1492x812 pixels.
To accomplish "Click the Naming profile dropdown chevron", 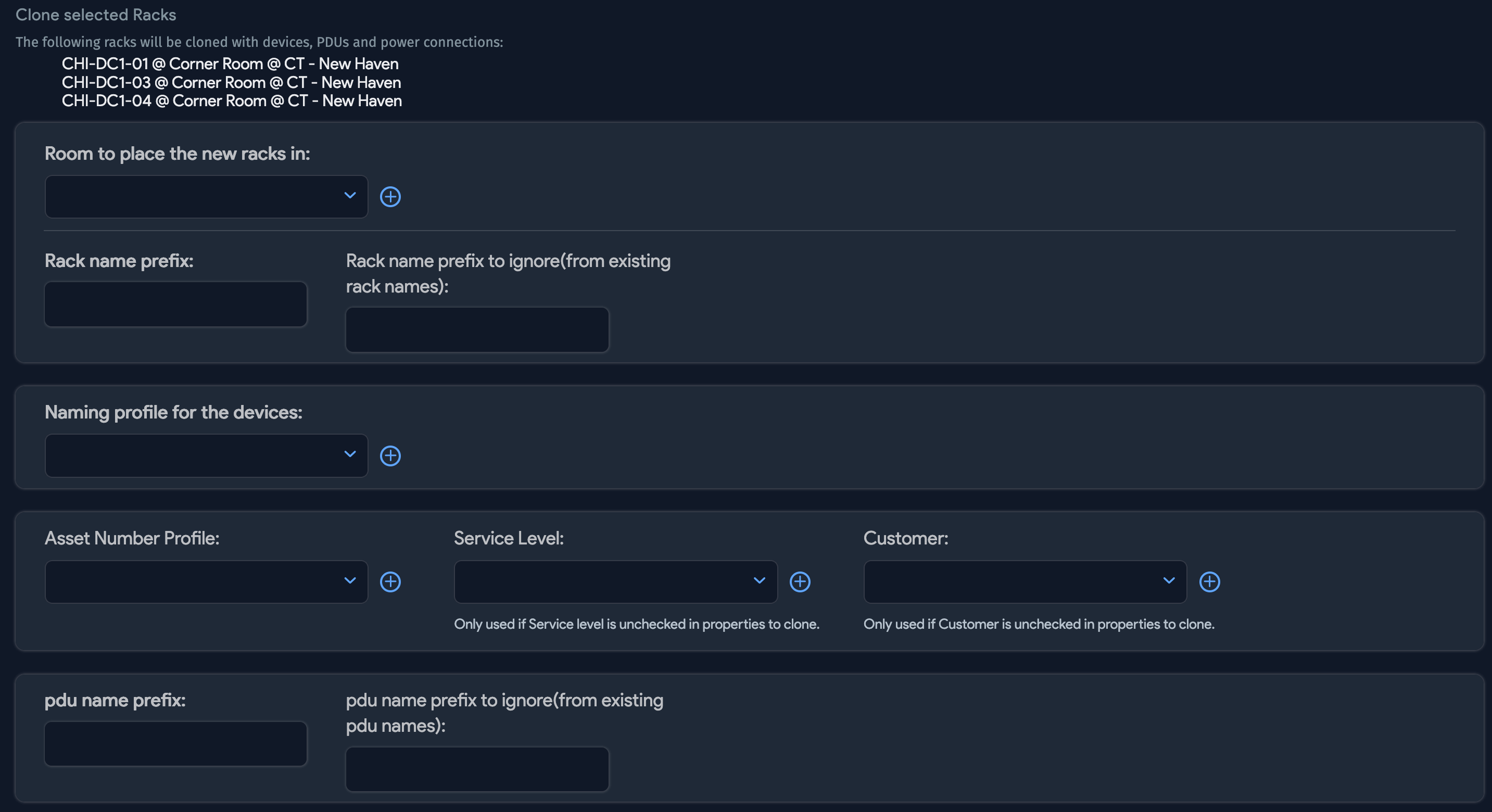I will click(350, 456).
